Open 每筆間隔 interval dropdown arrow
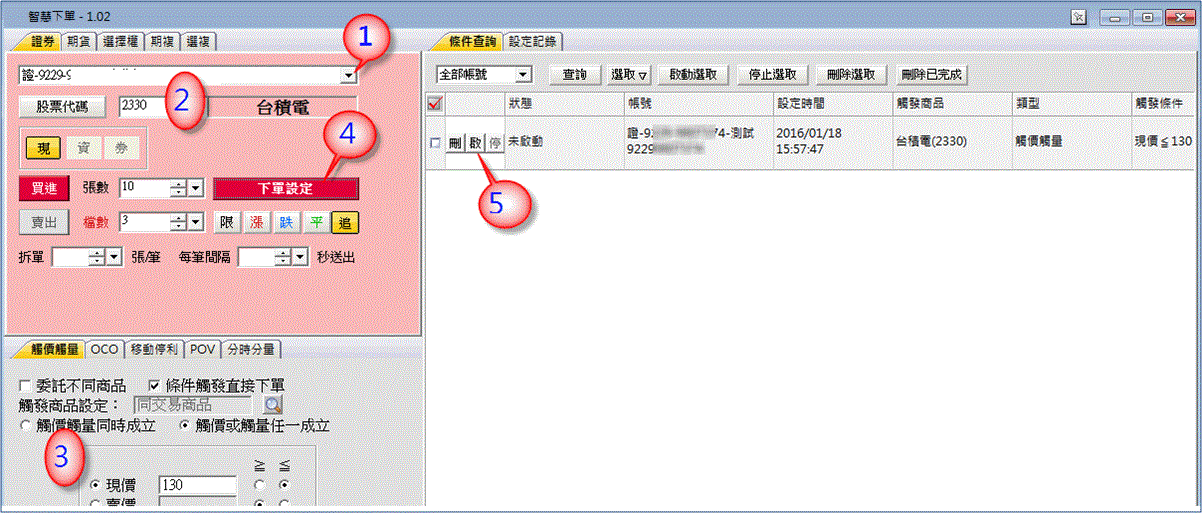Screen dimensions: 1202x513 [301, 257]
